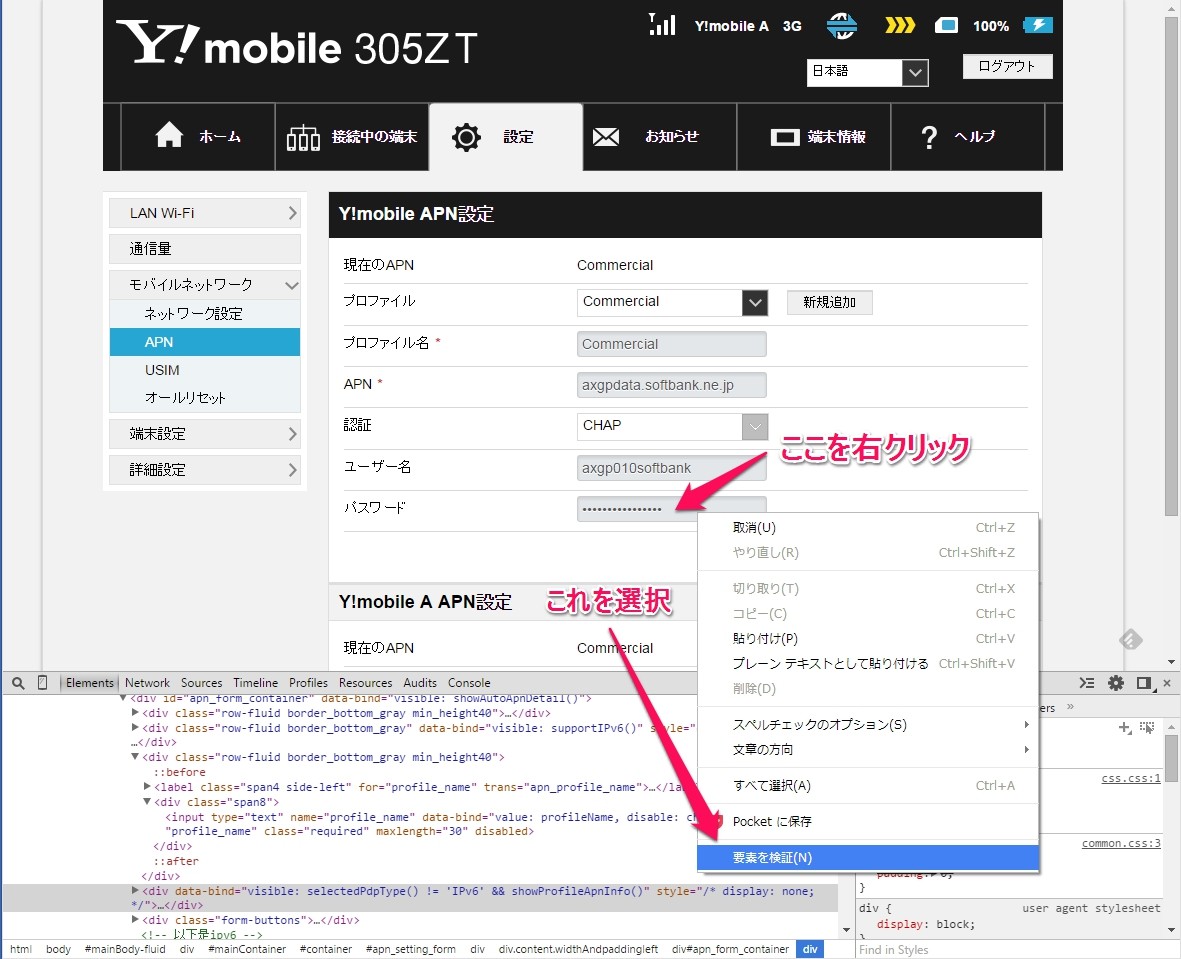Switch to the DevTools Audits tab
The width and height of the screenshot is (1181, 959).
click(x=420, y=683)
